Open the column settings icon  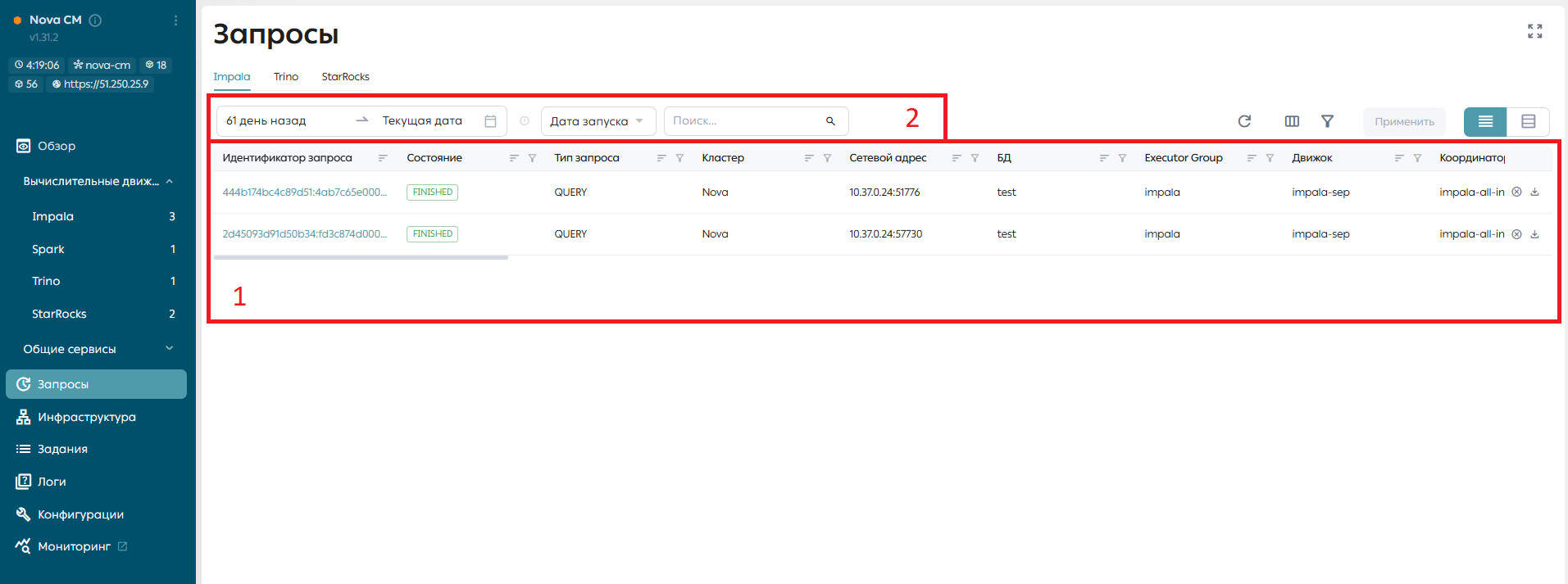[x=1292, y=121]
